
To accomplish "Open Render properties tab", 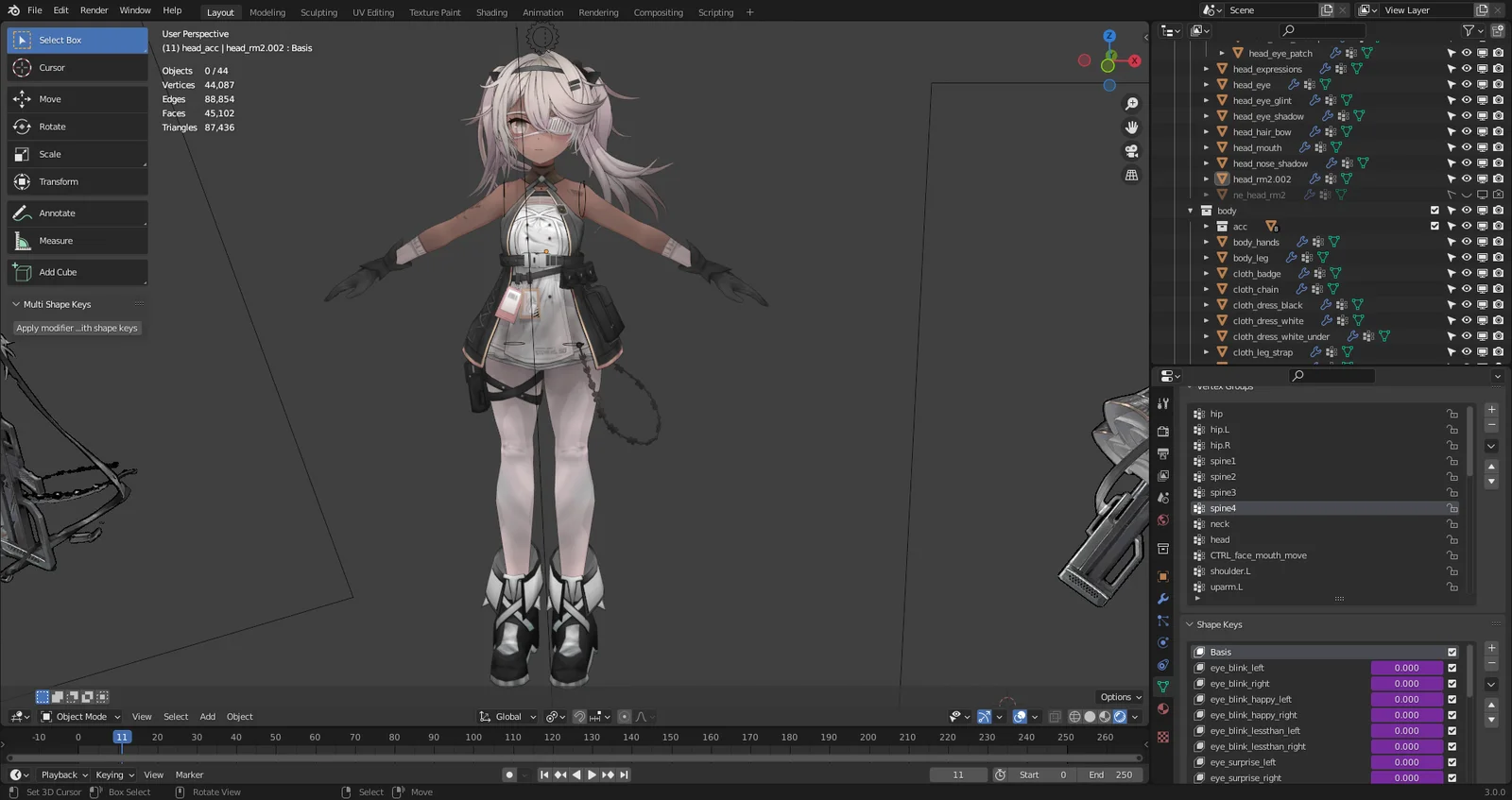I will tap(1163, 432).
